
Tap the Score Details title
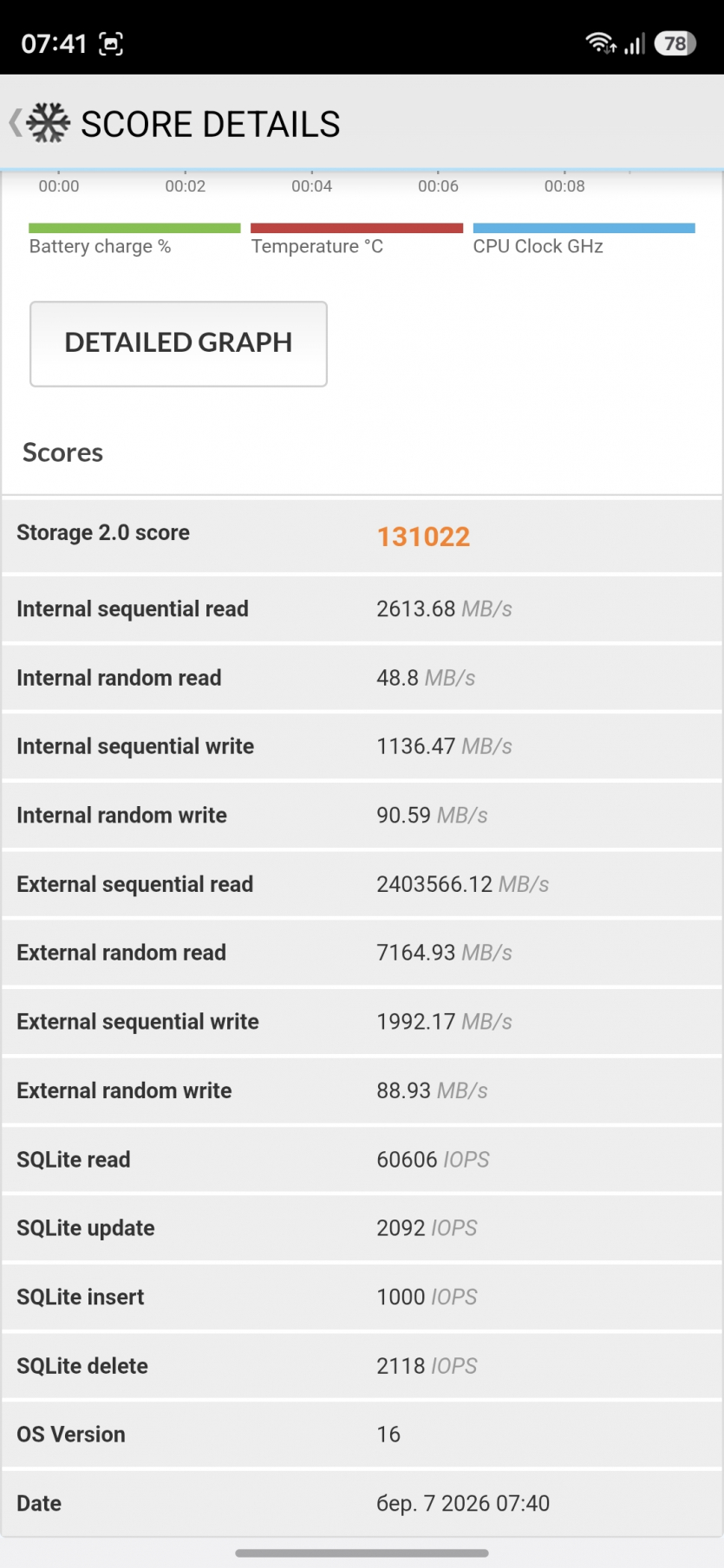click(211, 124)
